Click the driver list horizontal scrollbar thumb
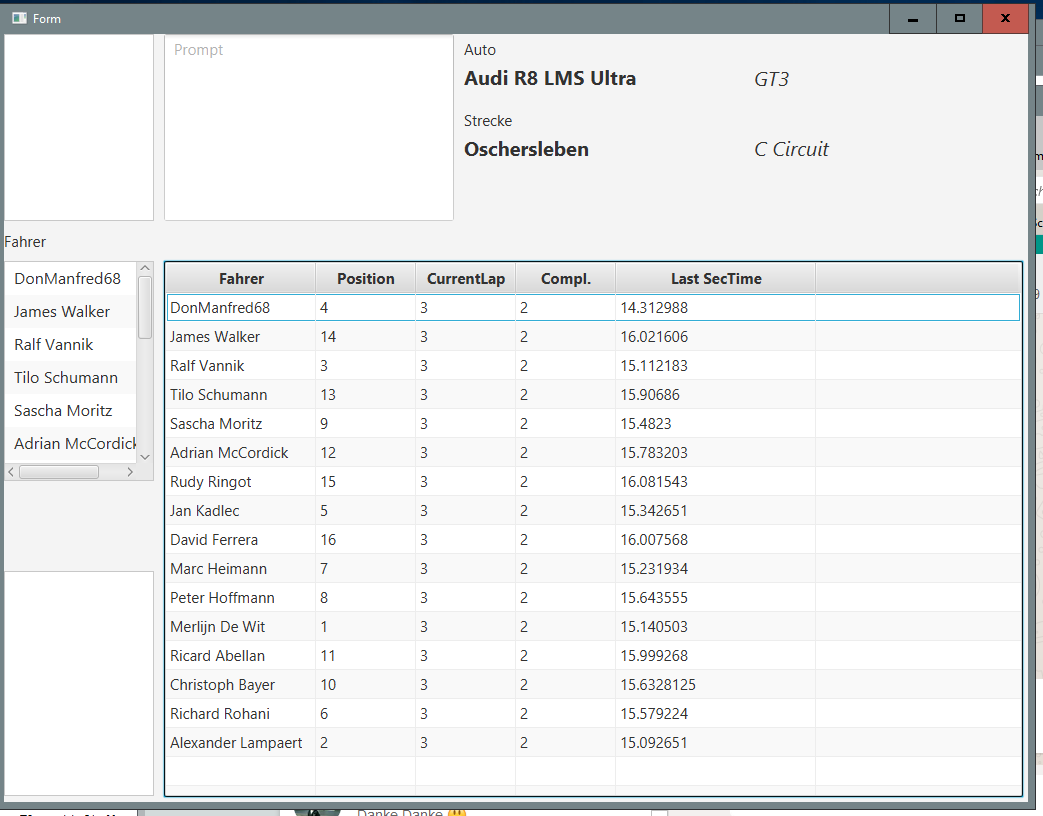Image resolution: width=1043 pixels, height=816 pixels. [x=59, y=472]
